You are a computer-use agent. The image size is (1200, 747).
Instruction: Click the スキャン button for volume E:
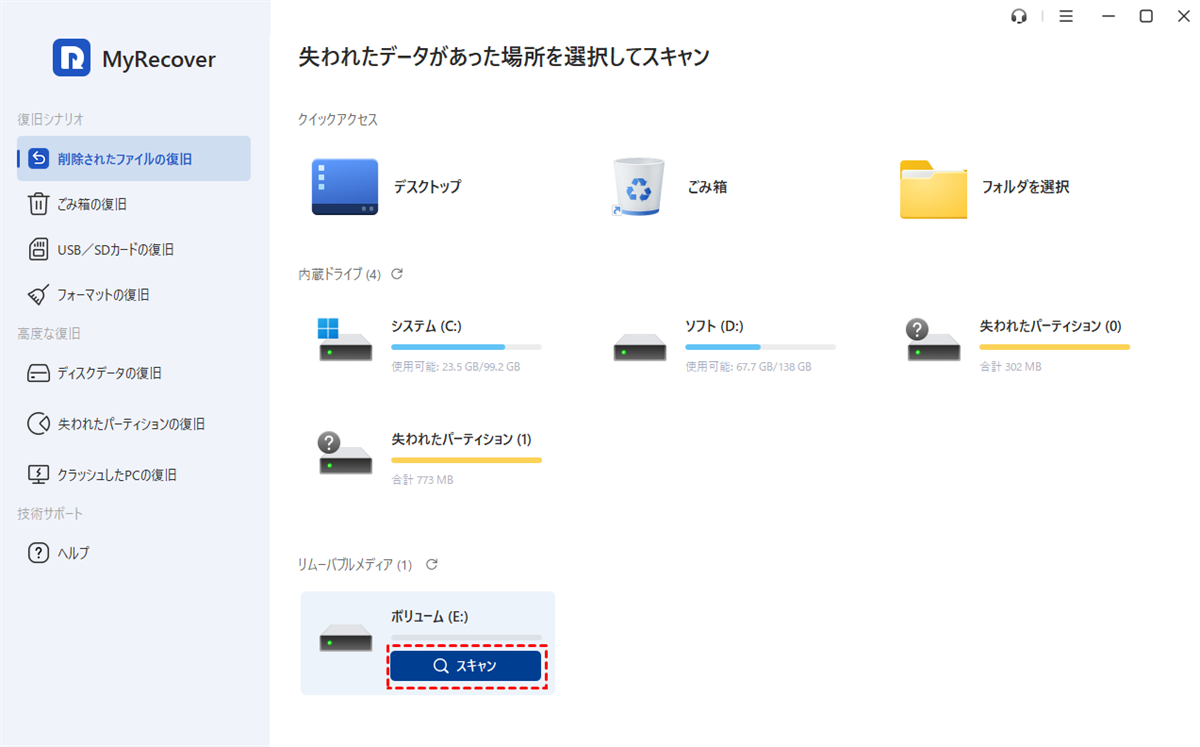coord(466,666)
